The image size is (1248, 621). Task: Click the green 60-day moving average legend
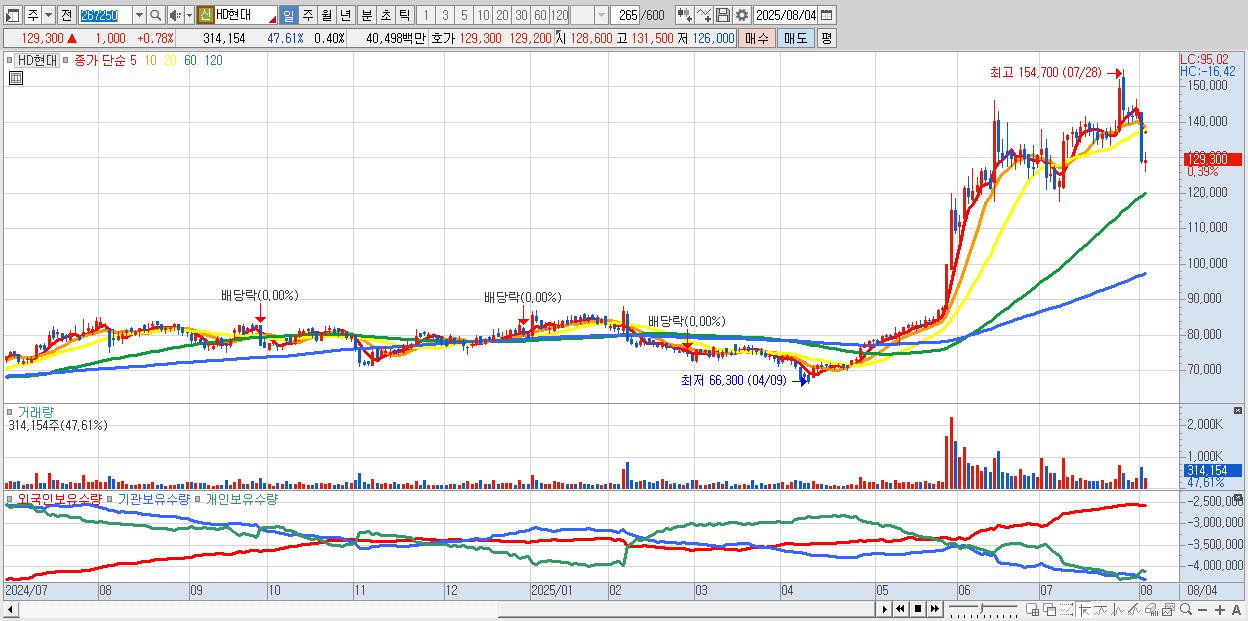[190, 60]
